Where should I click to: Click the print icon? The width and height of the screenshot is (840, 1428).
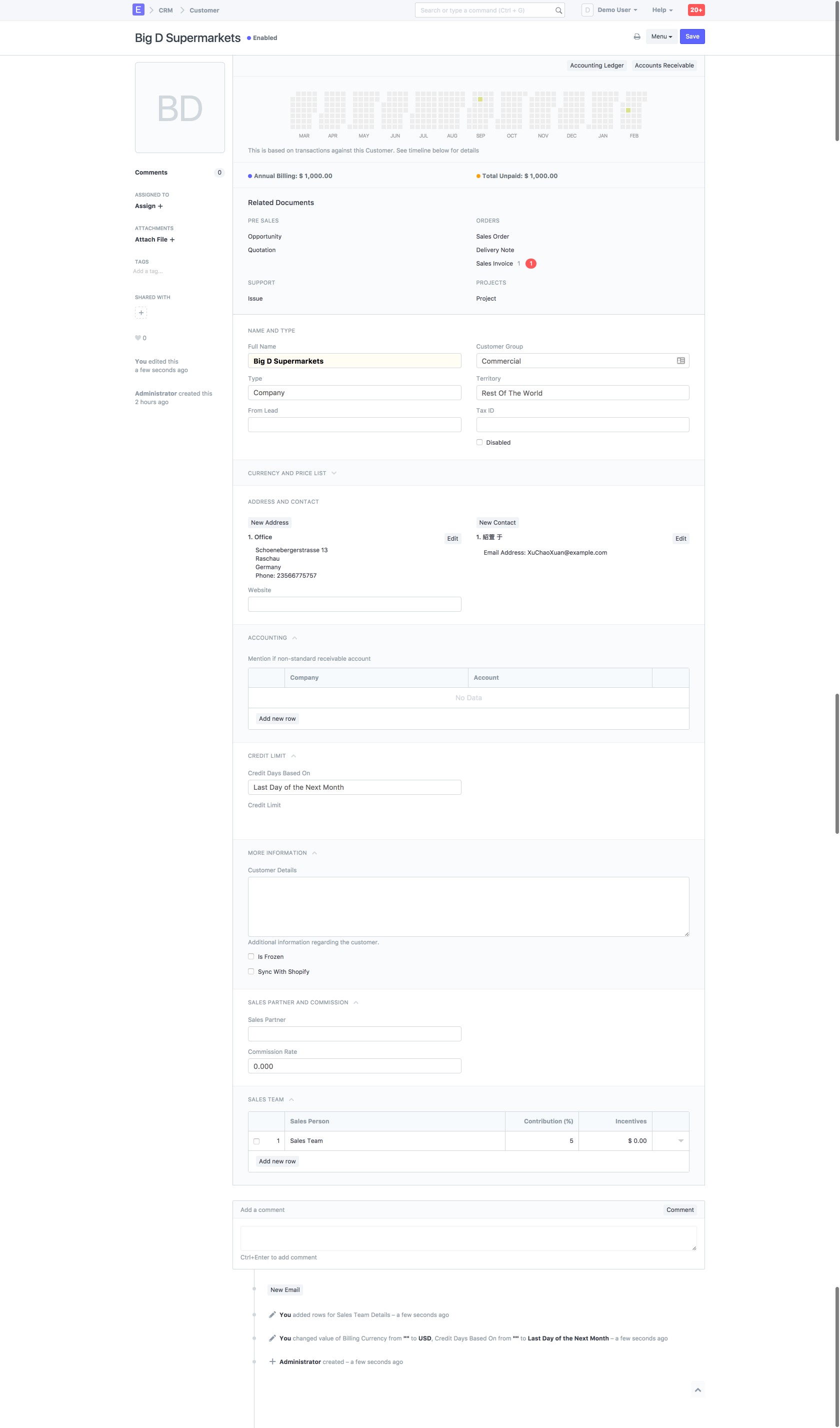pyautogui.click(x=636, y=37)
